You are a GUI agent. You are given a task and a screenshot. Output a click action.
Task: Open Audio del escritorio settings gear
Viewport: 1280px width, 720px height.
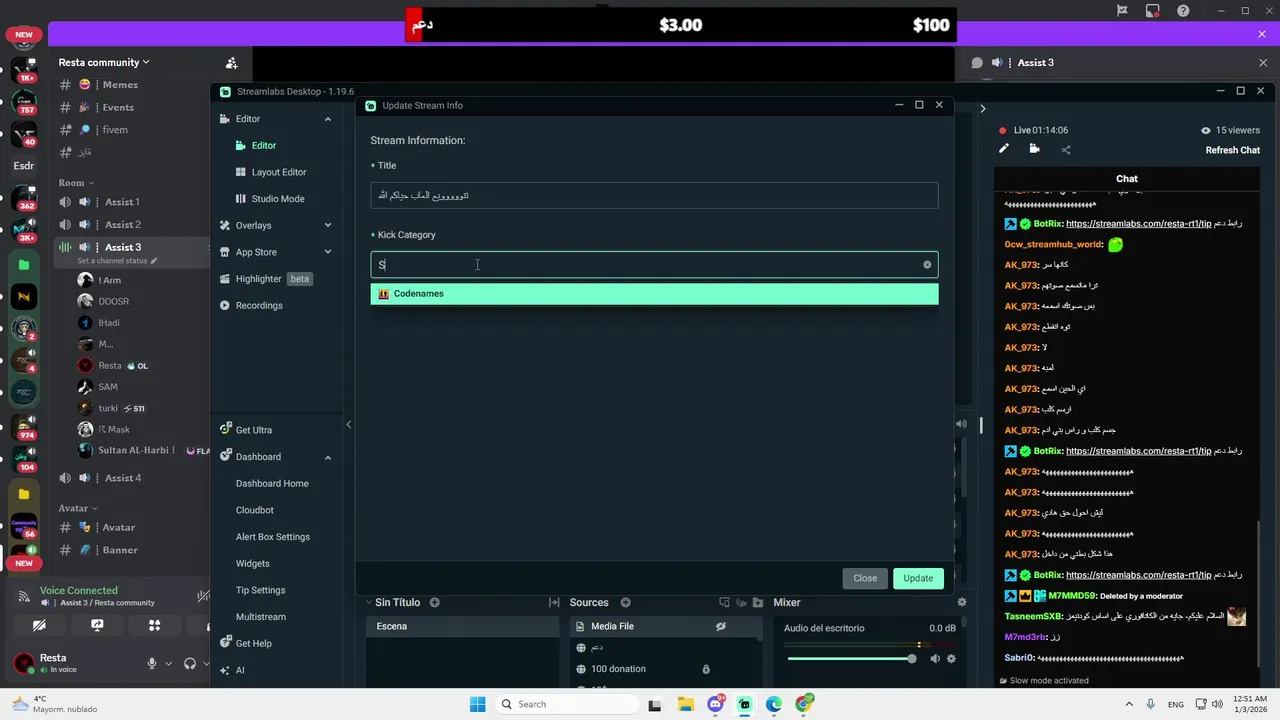[x=951, y=659]
